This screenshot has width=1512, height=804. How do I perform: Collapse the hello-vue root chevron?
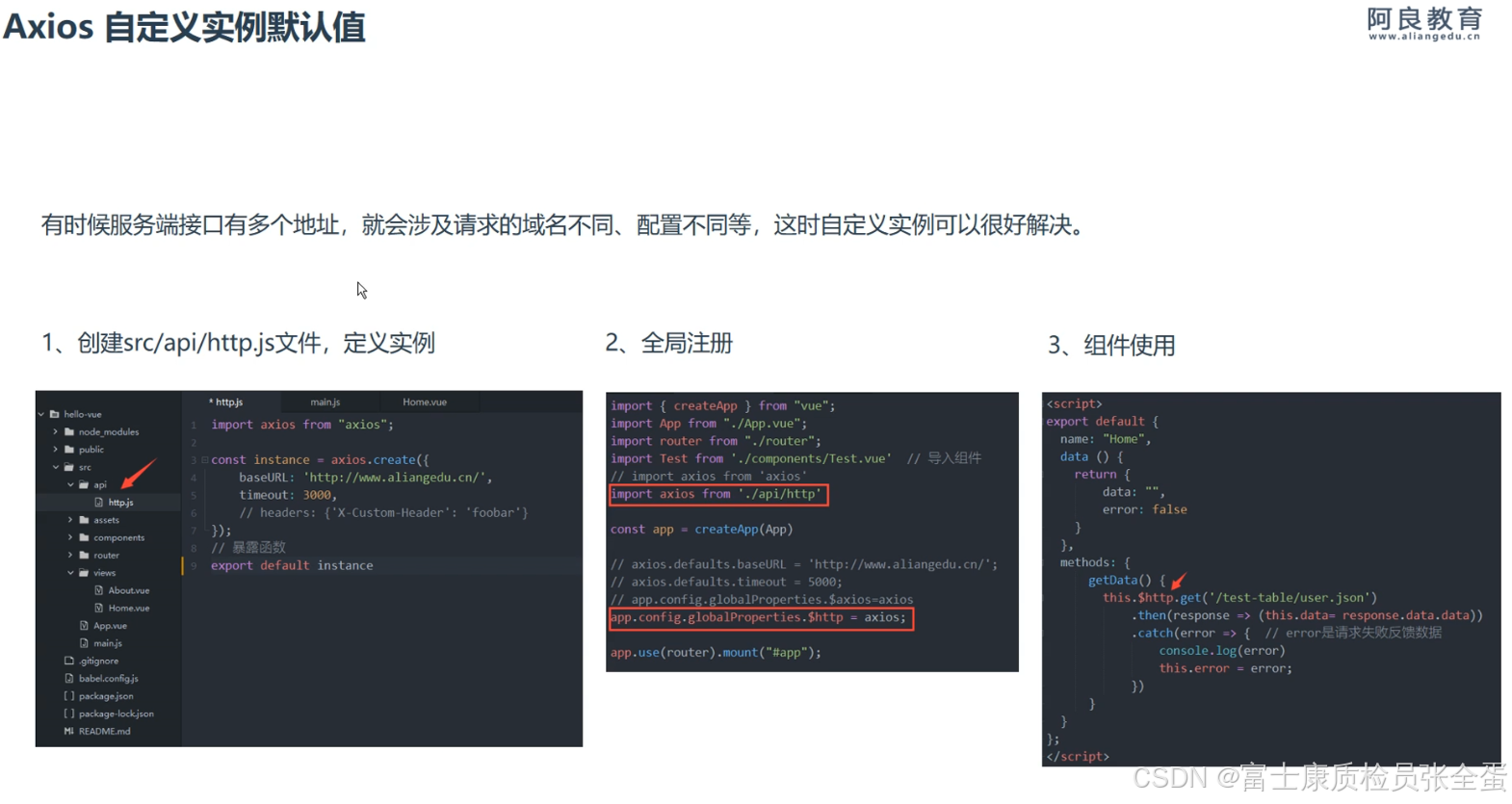pyautogui.click(x=41, y=414)
